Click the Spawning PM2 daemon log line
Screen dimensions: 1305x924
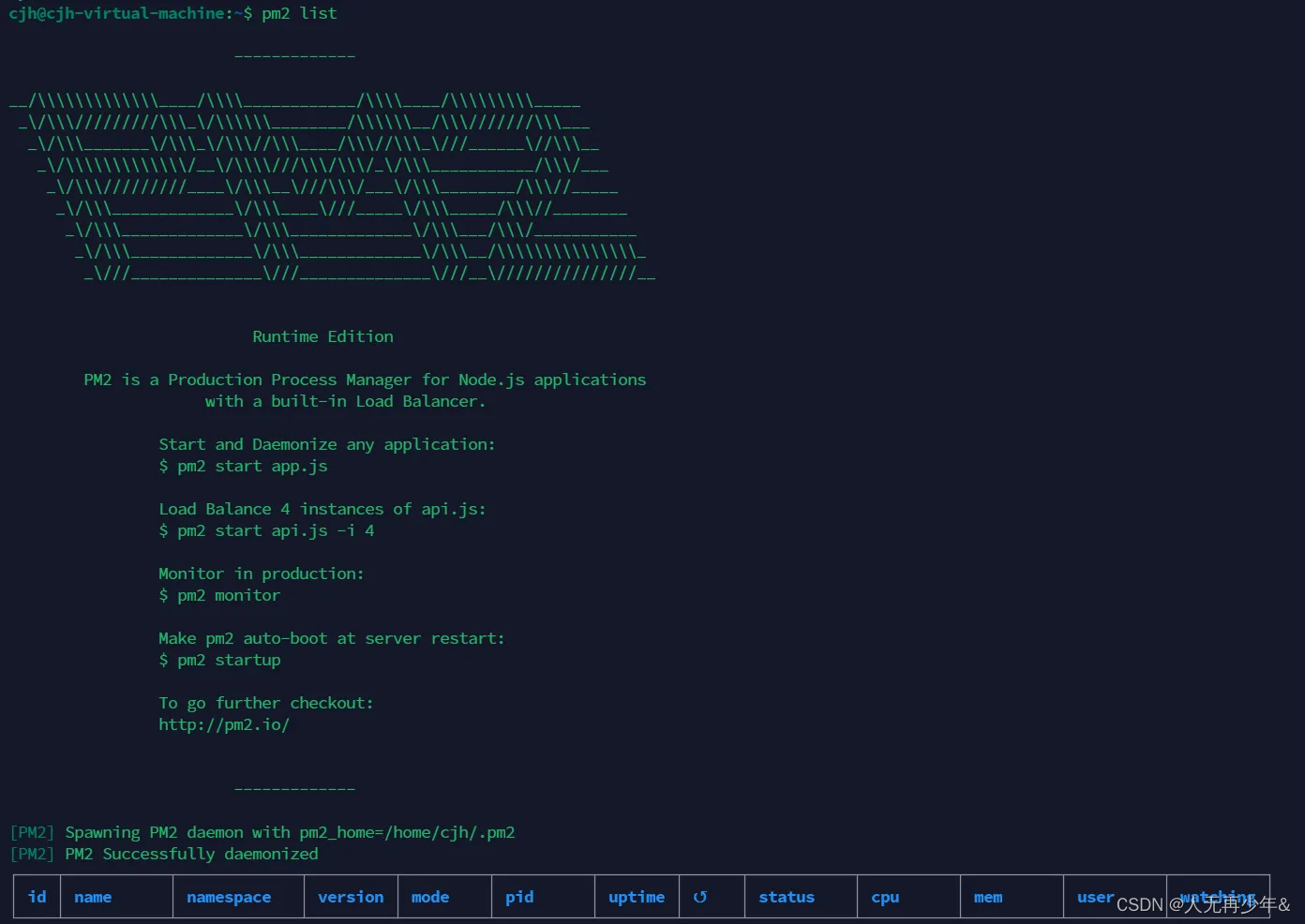tap(262, 831)
